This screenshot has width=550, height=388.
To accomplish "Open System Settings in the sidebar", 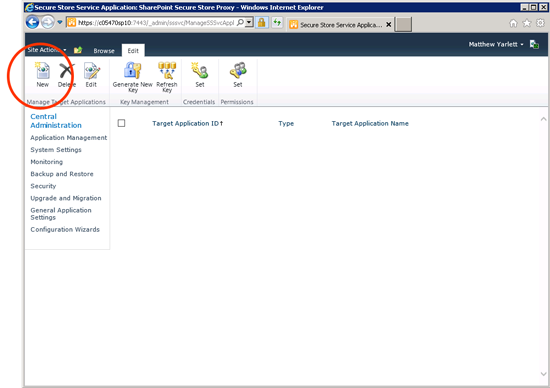I will 56,150.
